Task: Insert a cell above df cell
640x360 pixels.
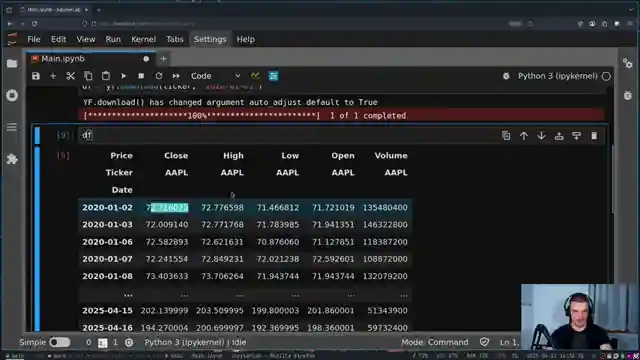Action: coord(559,136)
